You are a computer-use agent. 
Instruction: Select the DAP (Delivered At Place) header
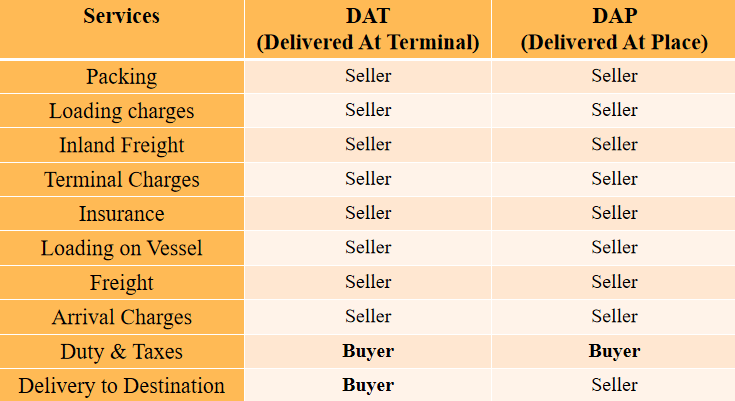click(x=614, y=29)
